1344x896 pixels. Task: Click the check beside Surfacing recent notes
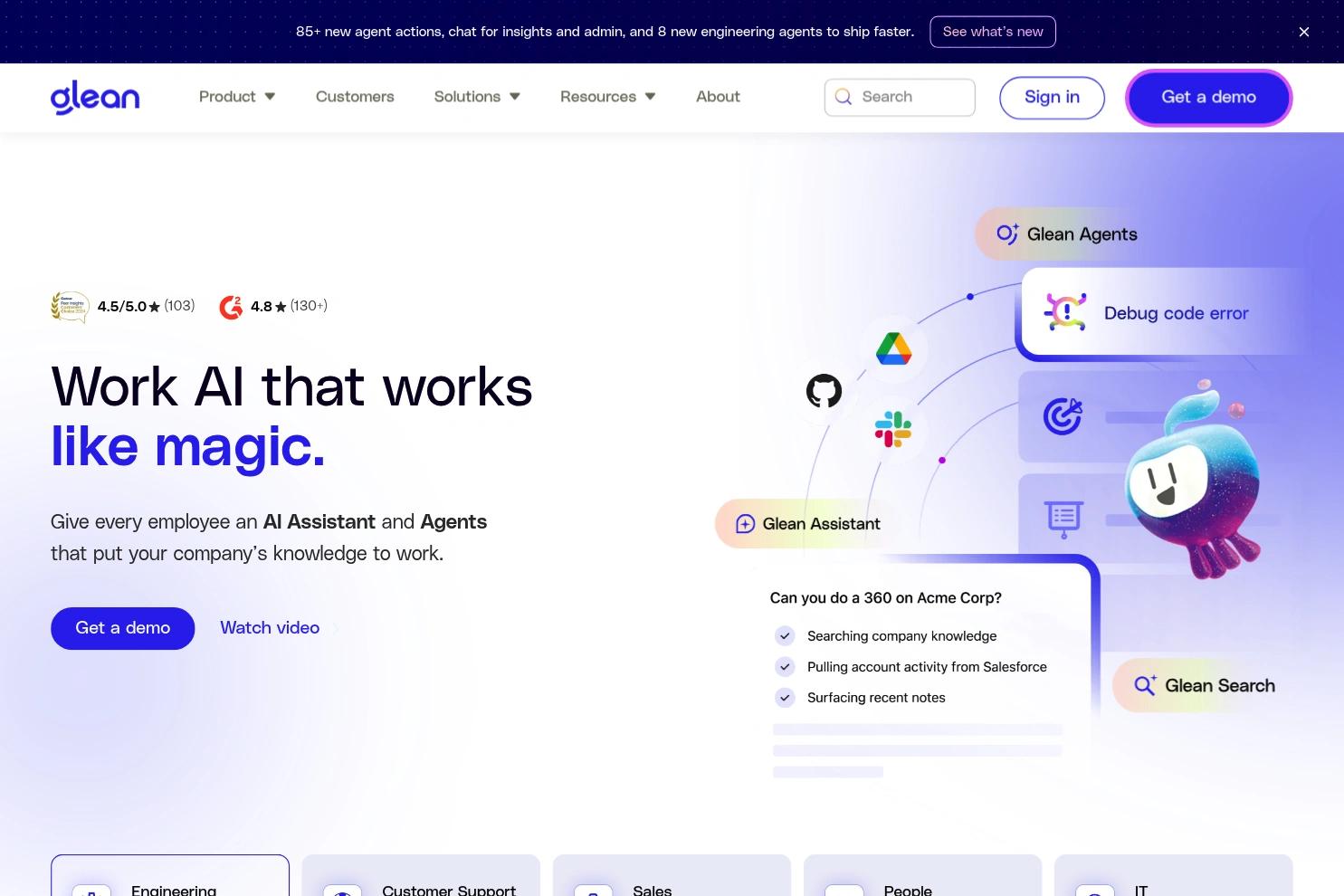pyautogui.click(x=785, y=698)
